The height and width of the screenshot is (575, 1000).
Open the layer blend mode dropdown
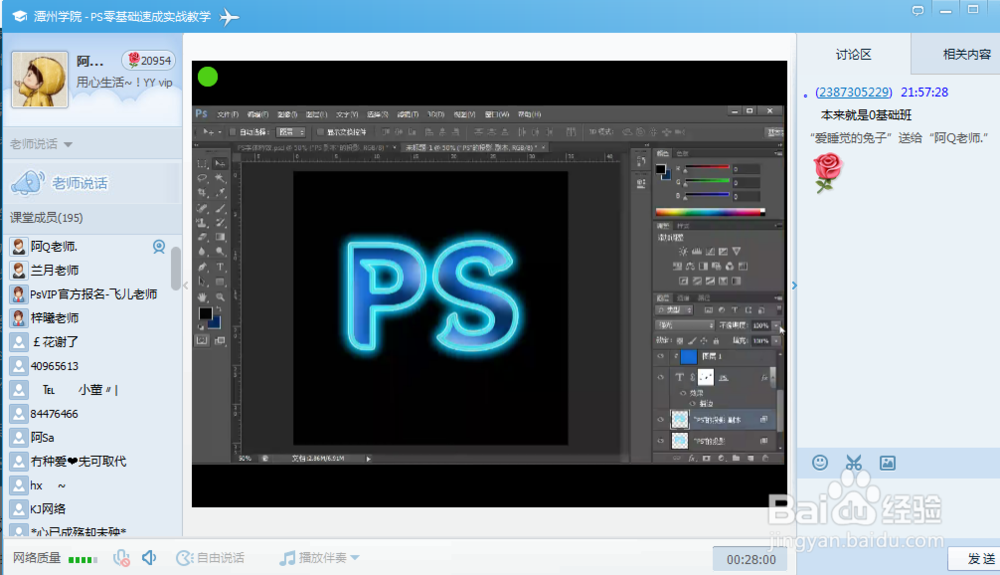click(686, 325)
